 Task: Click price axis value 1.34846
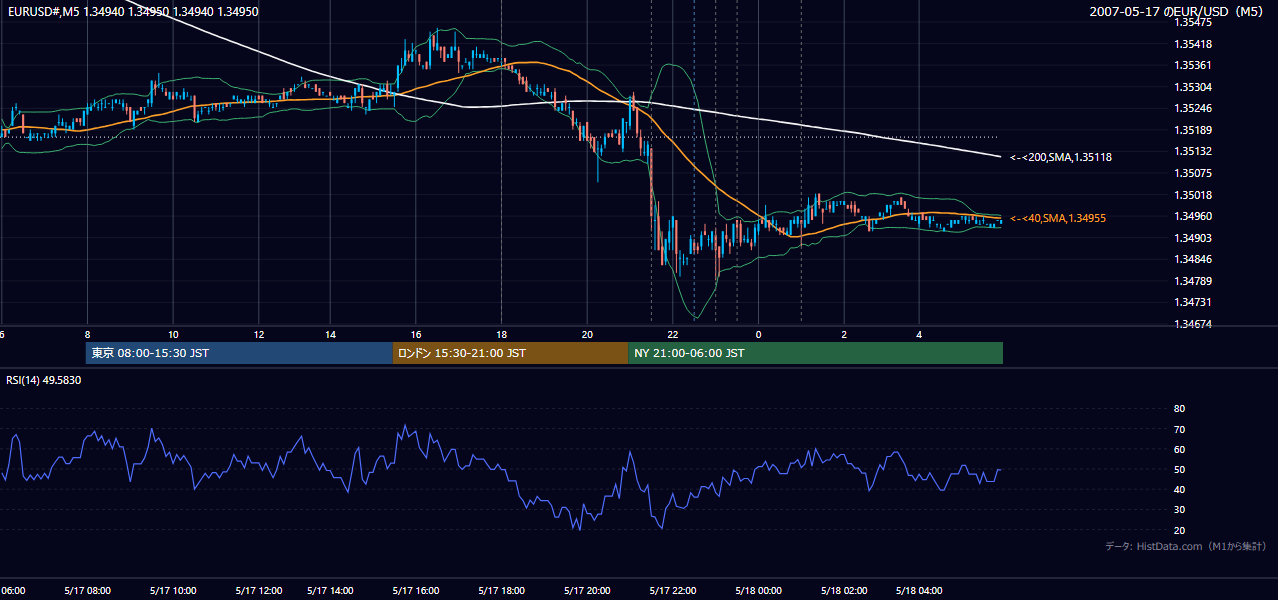coord(1192,259)
